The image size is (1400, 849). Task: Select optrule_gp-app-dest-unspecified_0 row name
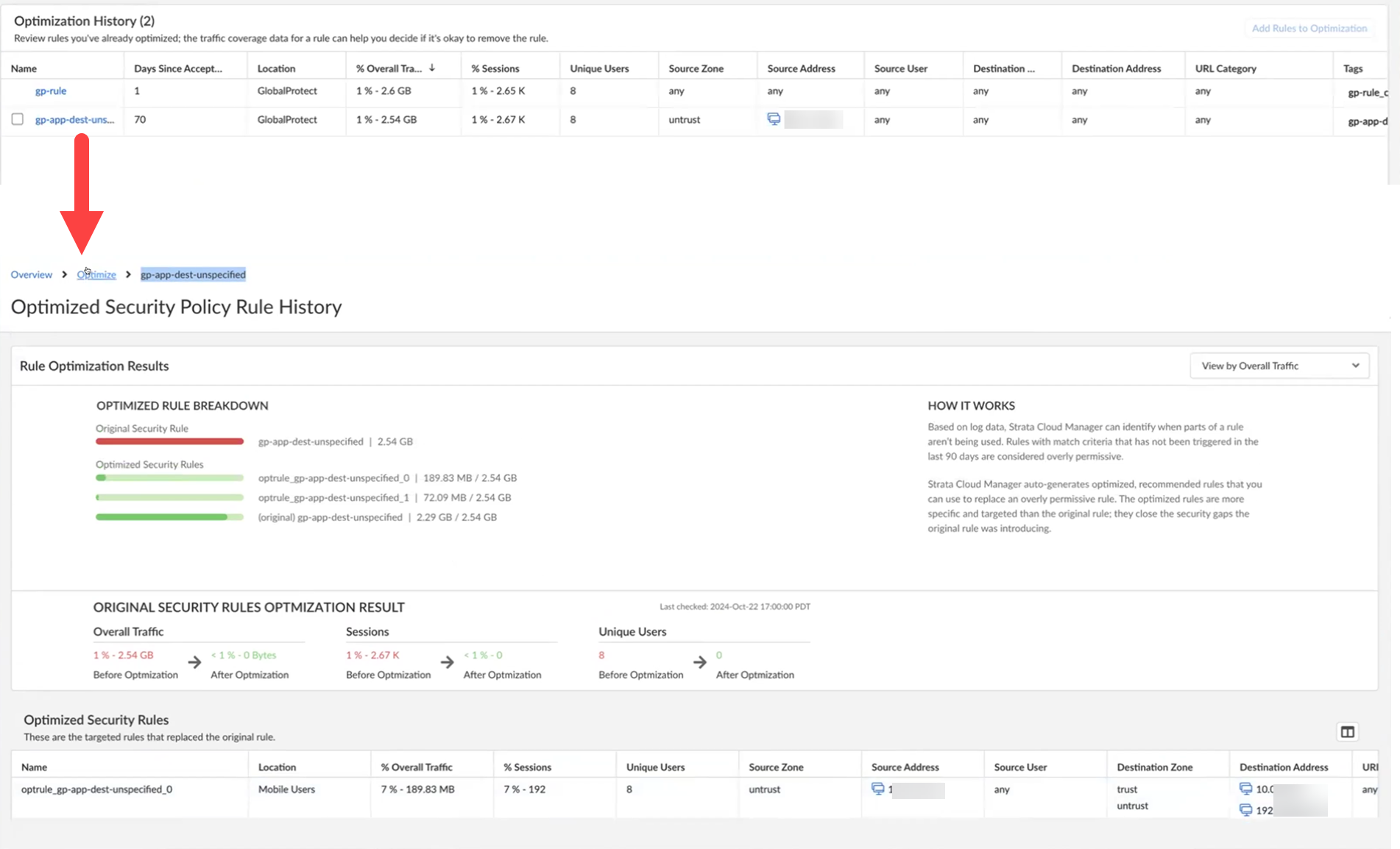pyautogui.click(x=96, y=789)
